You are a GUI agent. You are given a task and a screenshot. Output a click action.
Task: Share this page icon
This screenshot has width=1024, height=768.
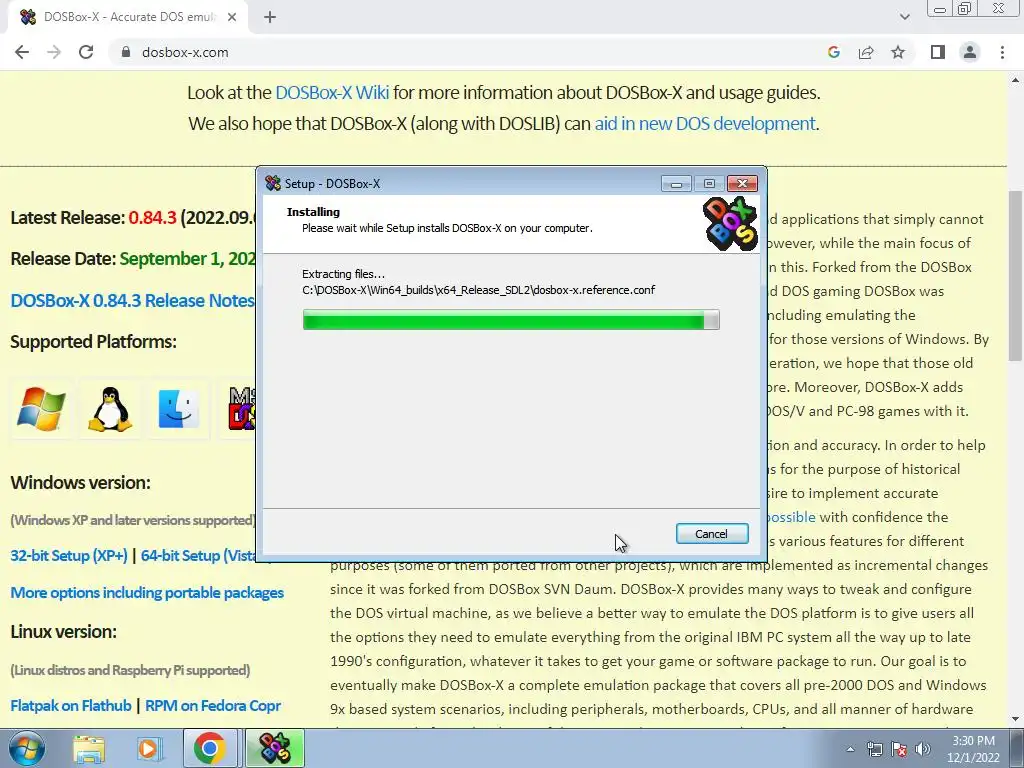(x=866, y=52)
